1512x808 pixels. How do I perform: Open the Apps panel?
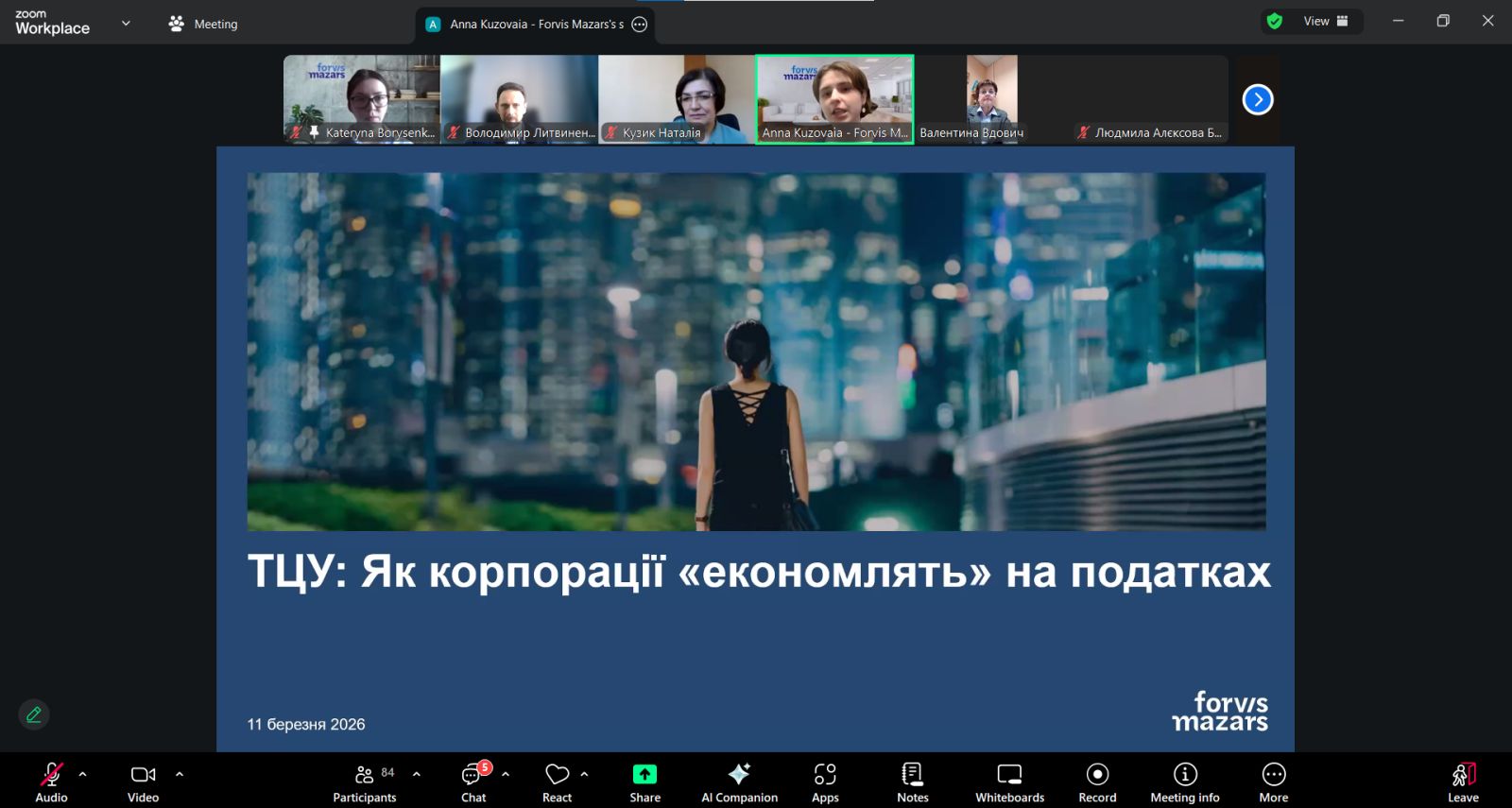(825, 782)
